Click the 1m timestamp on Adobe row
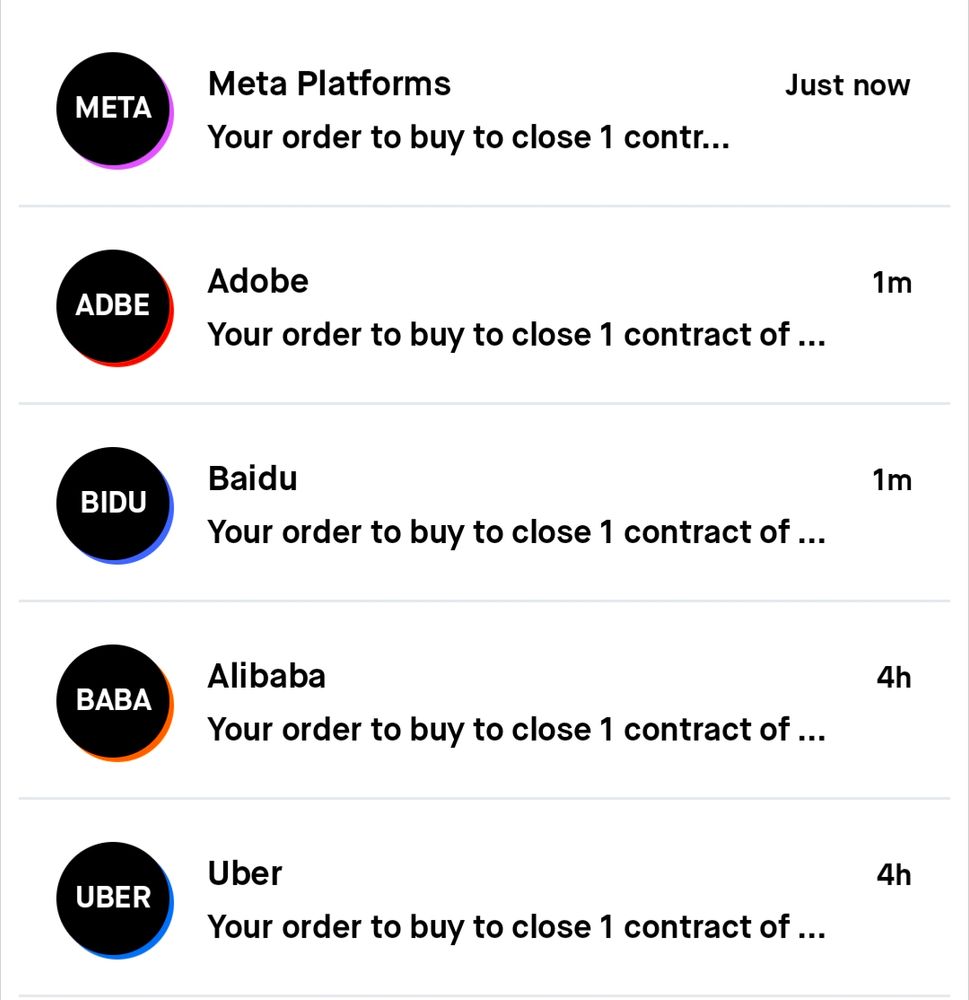The image size is (969, 1000). (x=892, y=283)
